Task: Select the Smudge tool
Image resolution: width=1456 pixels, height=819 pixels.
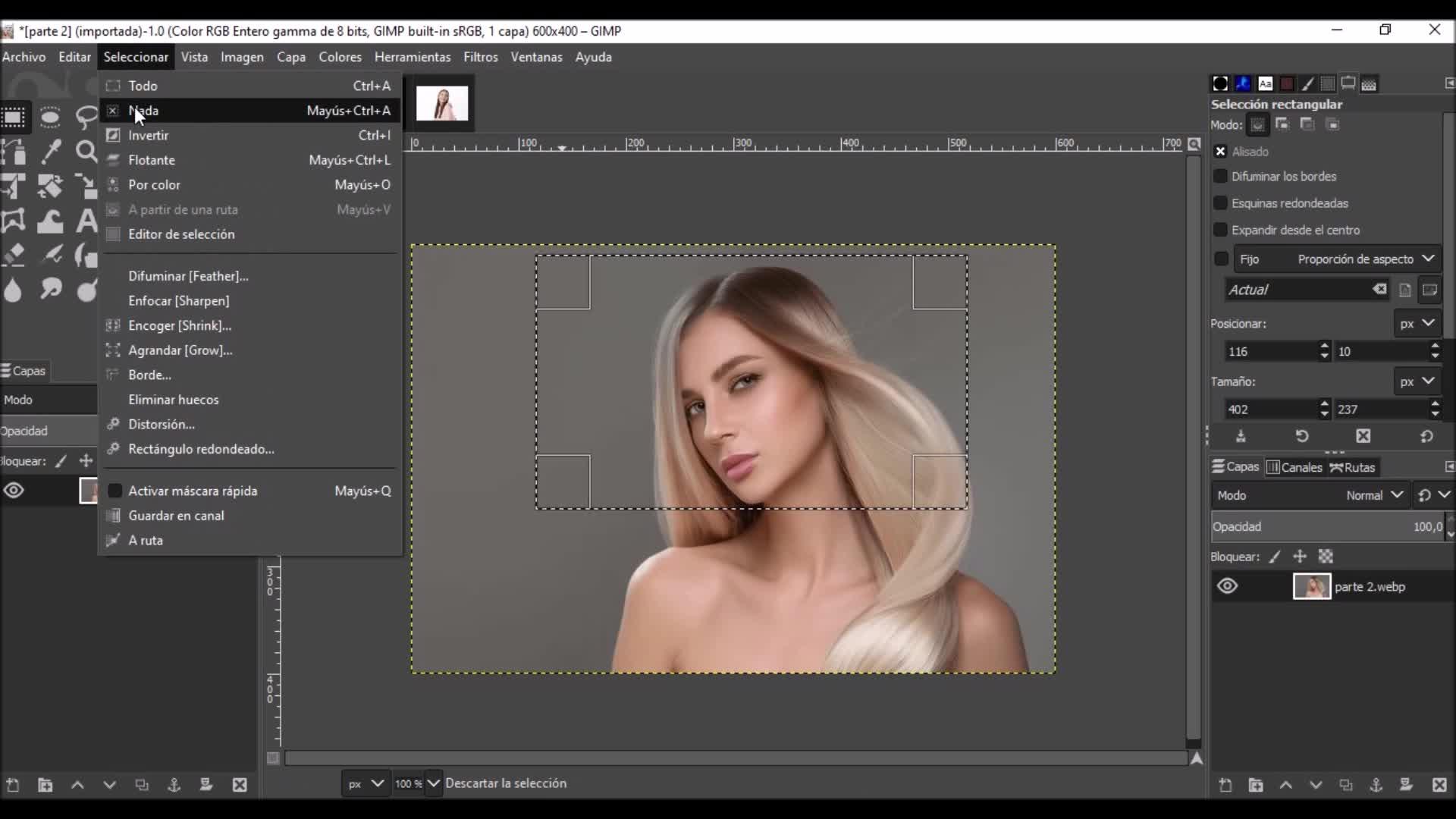Action: click(50, 290)
